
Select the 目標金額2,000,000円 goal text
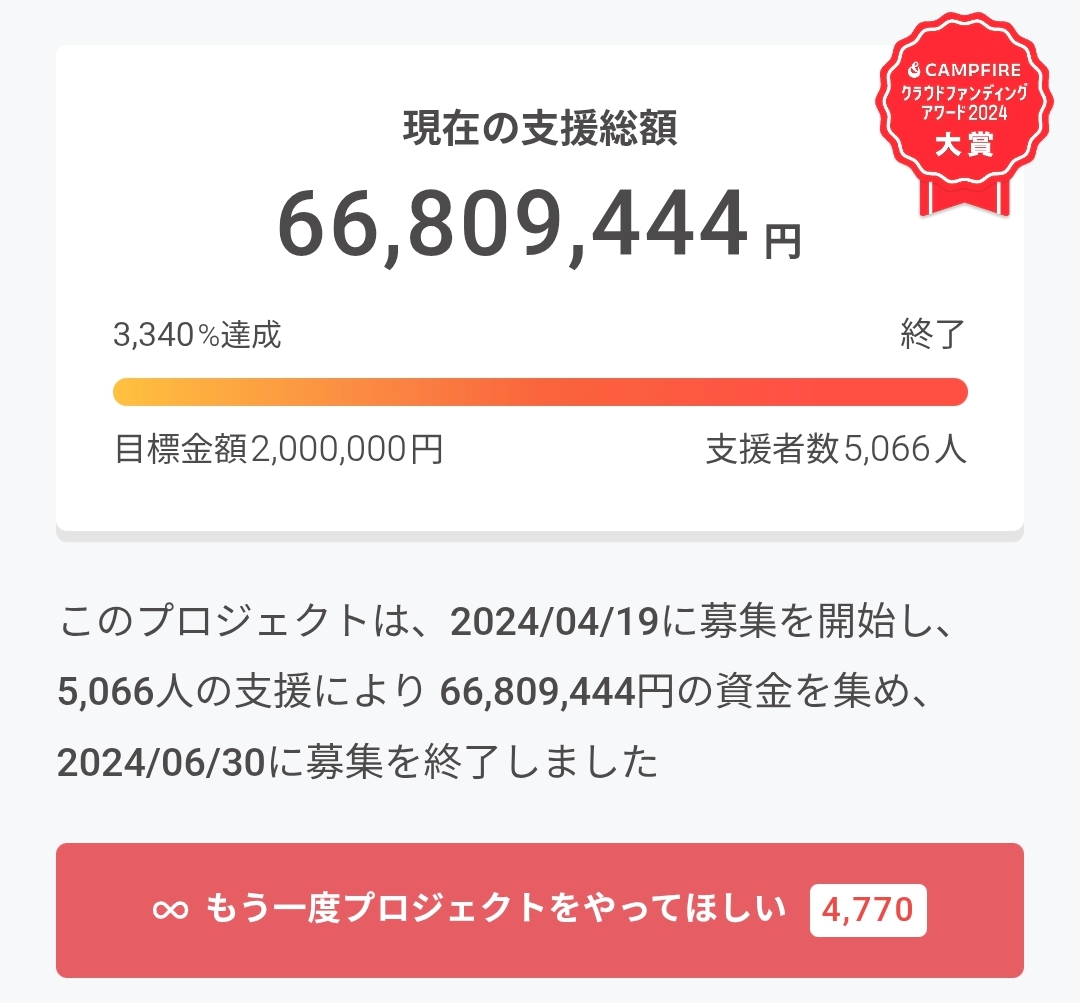tap(279, 450)
